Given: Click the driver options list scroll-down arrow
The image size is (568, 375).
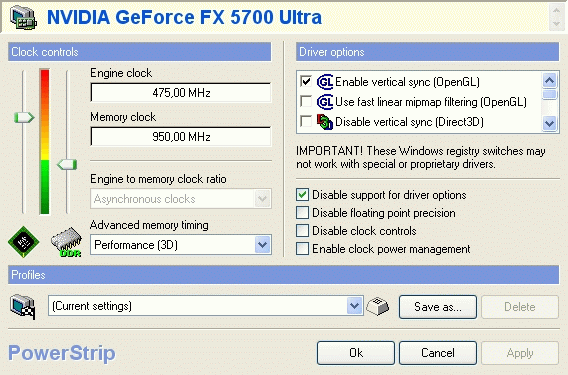Looking at the screenshot, I should [x=550, y=123].
